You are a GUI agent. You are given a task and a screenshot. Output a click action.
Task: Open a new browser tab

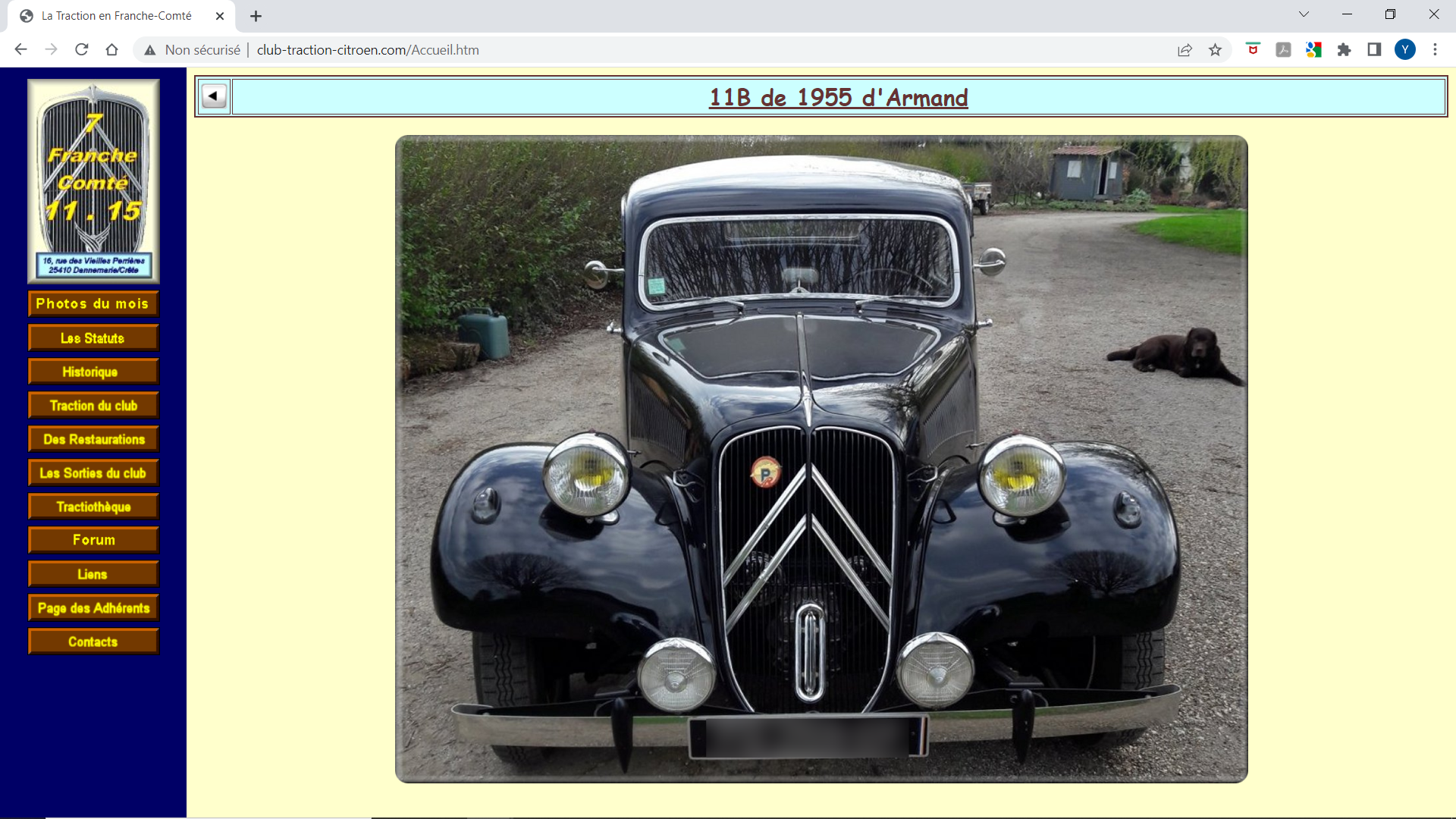click(256, 16)
